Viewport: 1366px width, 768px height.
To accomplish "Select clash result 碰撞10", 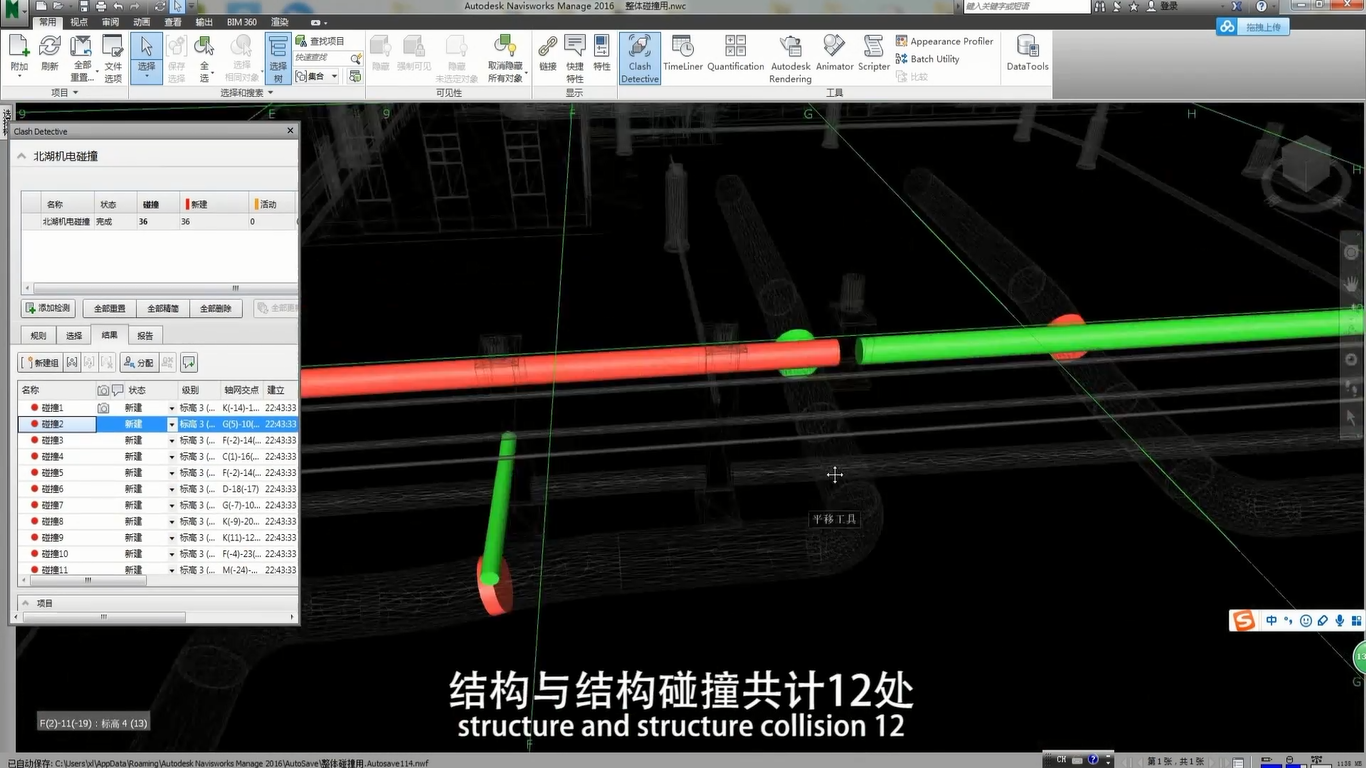I will (158, 553).
